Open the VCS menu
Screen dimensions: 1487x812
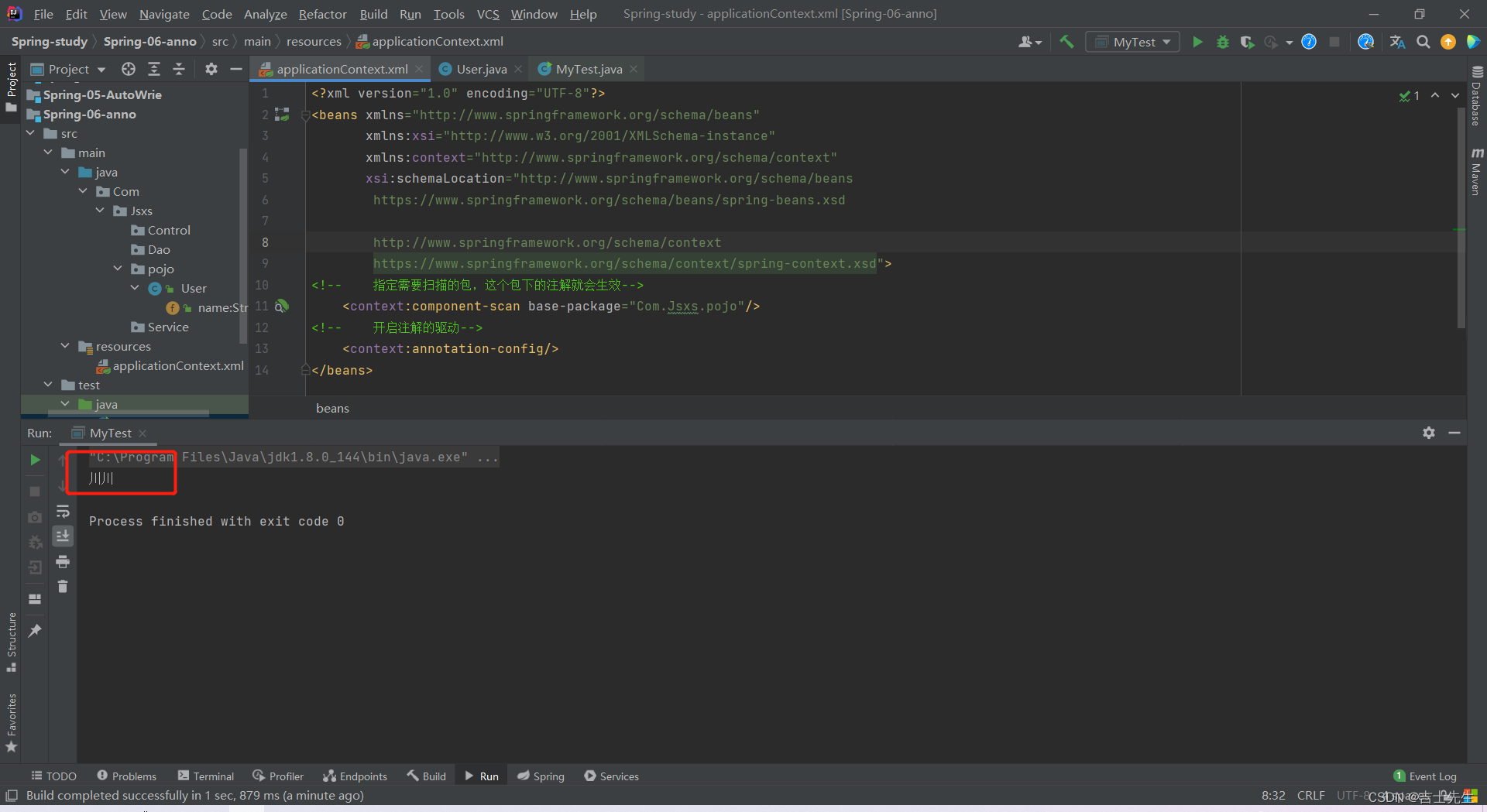click(488, 14)
